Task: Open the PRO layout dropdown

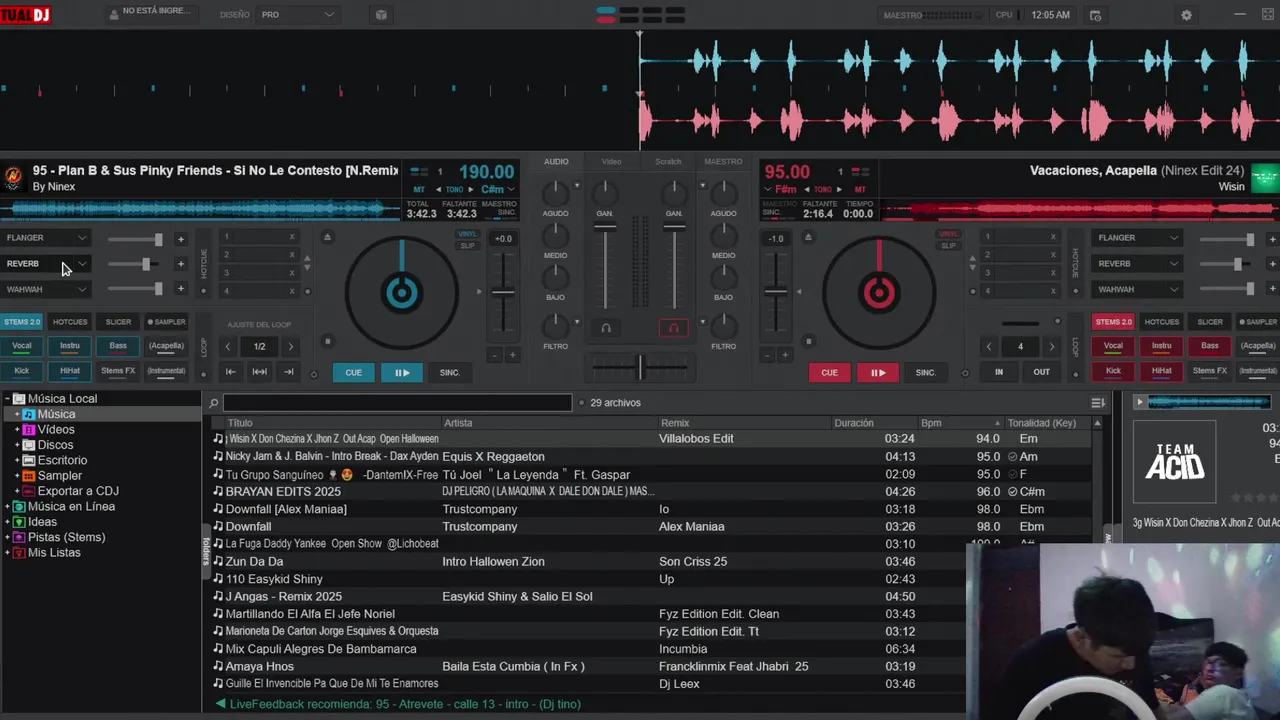Action: pyautogui.click(x=298, y=15)
